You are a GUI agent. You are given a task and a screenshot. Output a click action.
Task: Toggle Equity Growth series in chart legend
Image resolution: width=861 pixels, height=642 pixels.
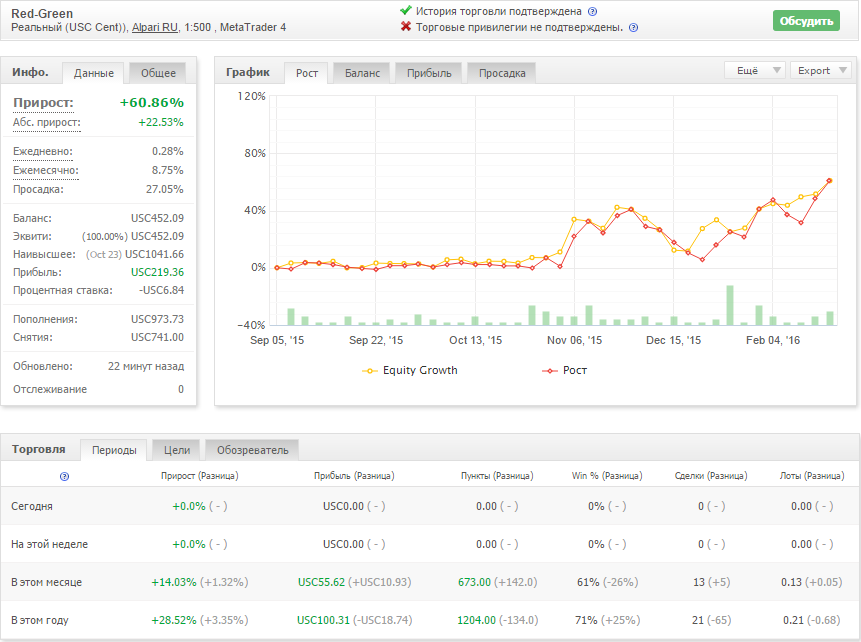click(410, 370)
